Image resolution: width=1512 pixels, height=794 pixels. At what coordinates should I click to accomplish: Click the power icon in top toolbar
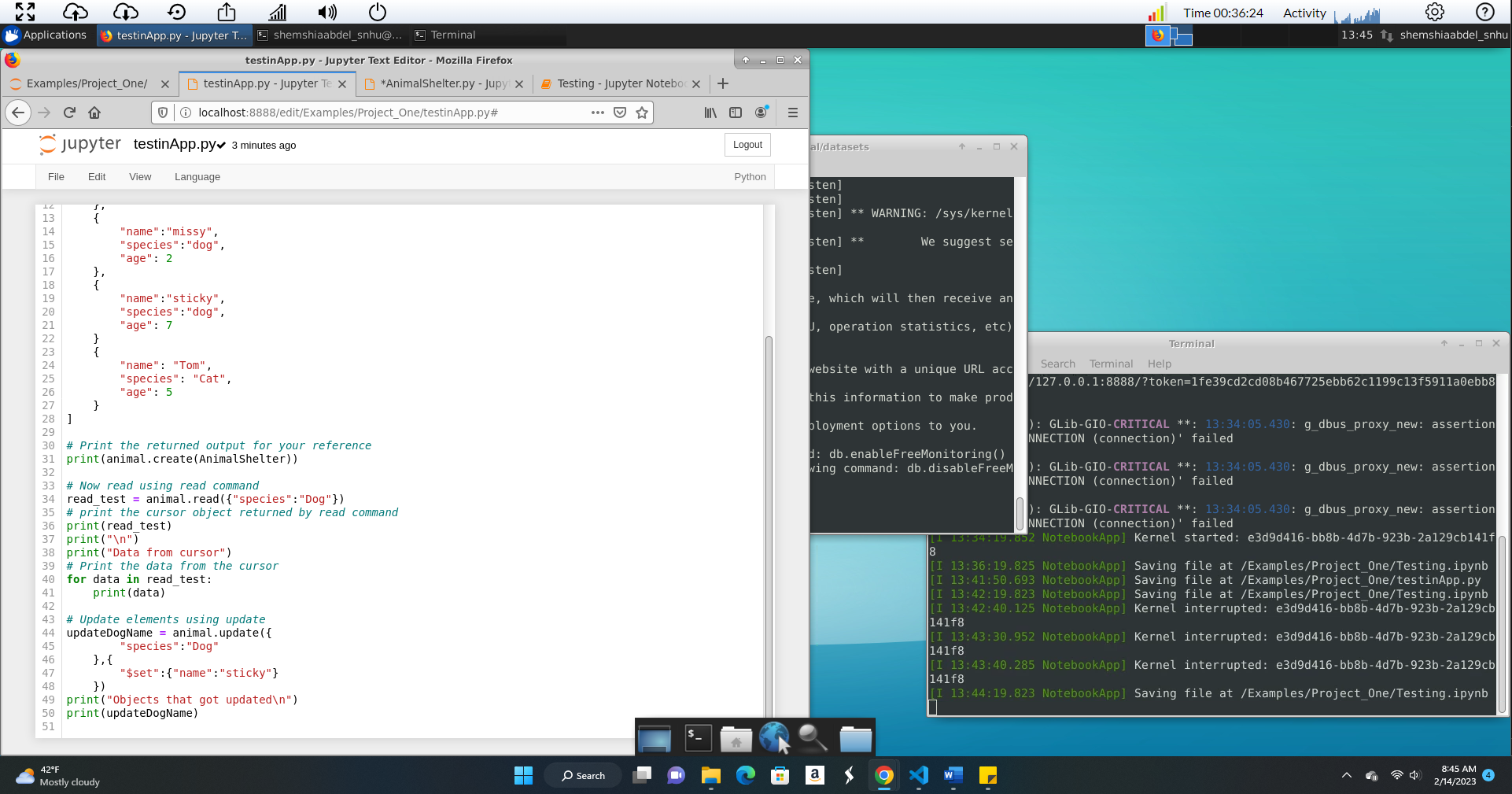click(378, 12)
